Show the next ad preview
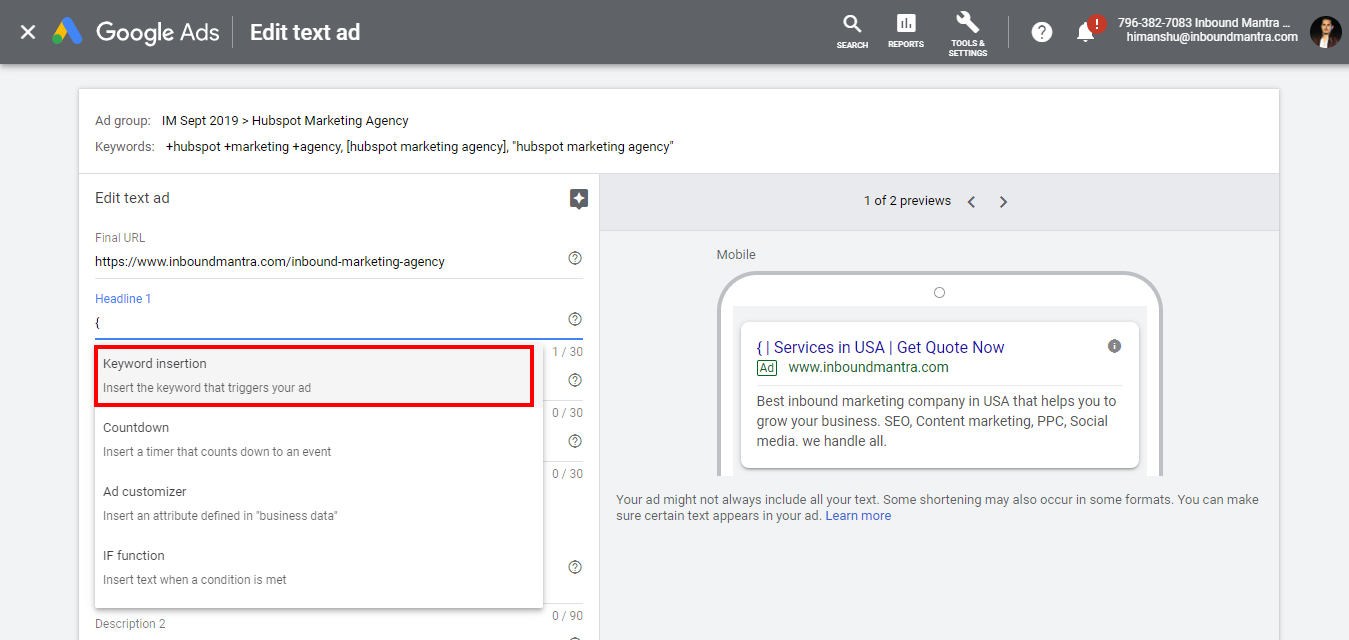 [1003, 202]
